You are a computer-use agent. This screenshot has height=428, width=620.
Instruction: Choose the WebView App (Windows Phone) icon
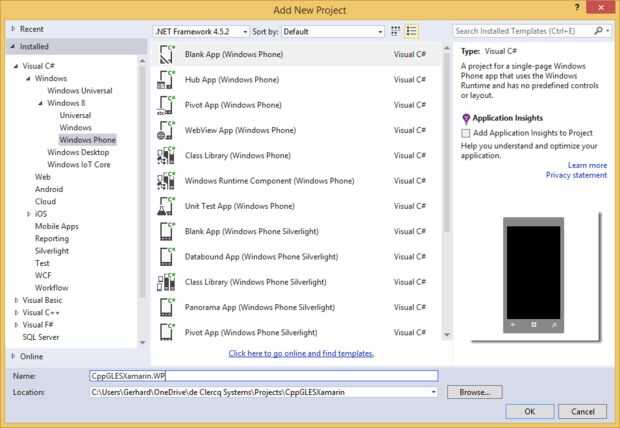click(x=166, y=131)
